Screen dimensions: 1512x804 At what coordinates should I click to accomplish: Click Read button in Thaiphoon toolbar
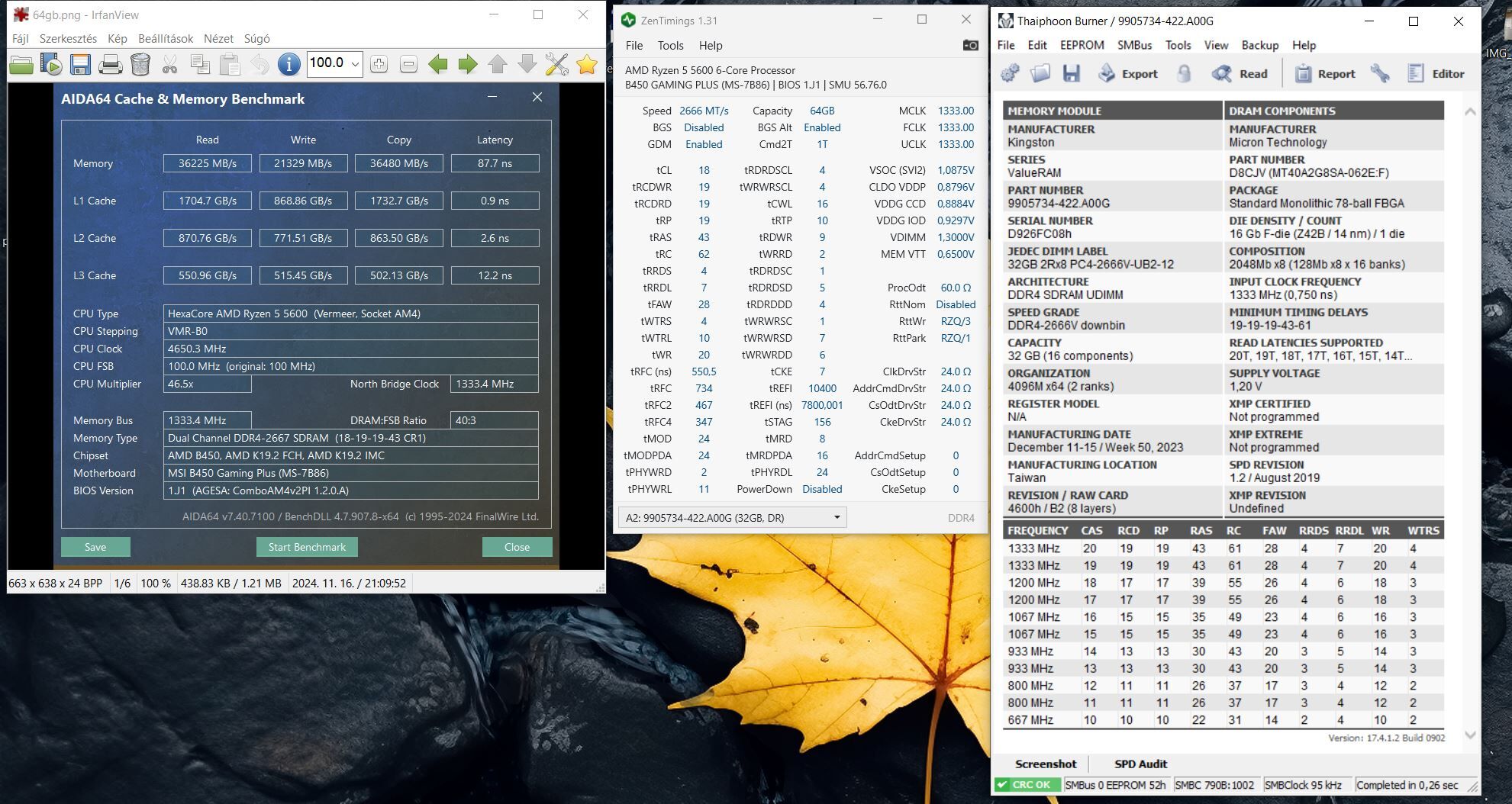point(1240,74)
